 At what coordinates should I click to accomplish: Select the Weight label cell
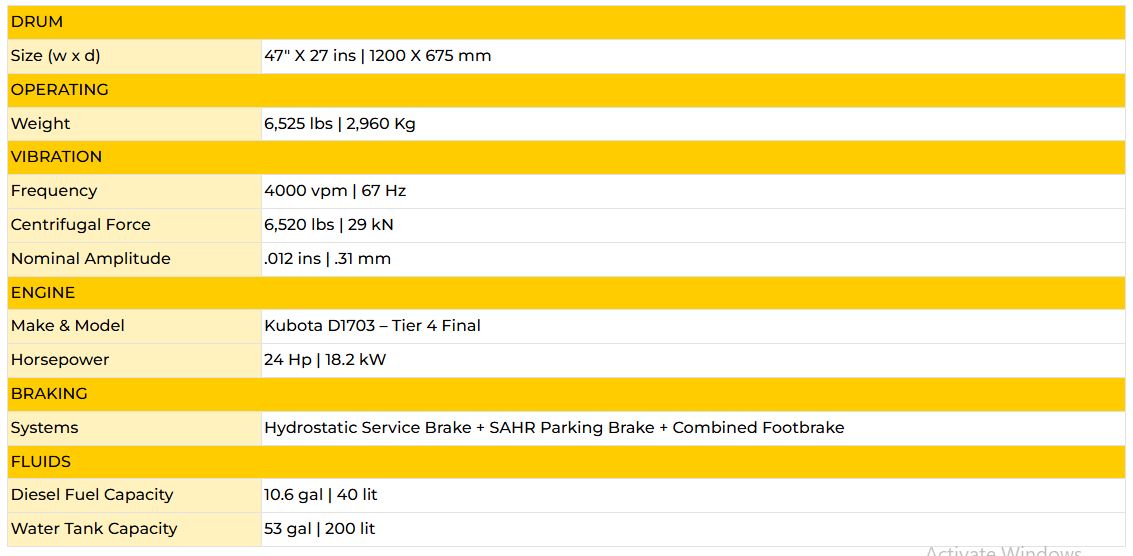click(40, 124)
